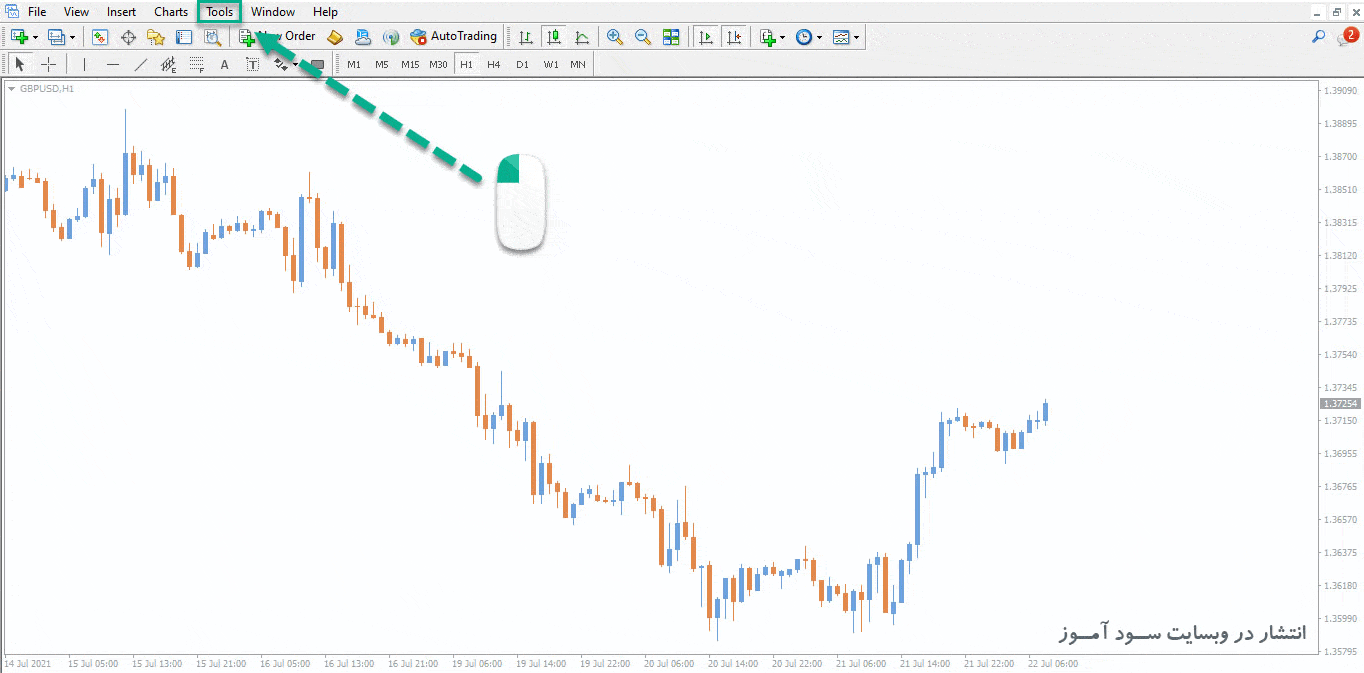Image resolution: width=1364 pixels, height=673 pixels.
Task: Open the Tools menu
Action: click(219, 12)
